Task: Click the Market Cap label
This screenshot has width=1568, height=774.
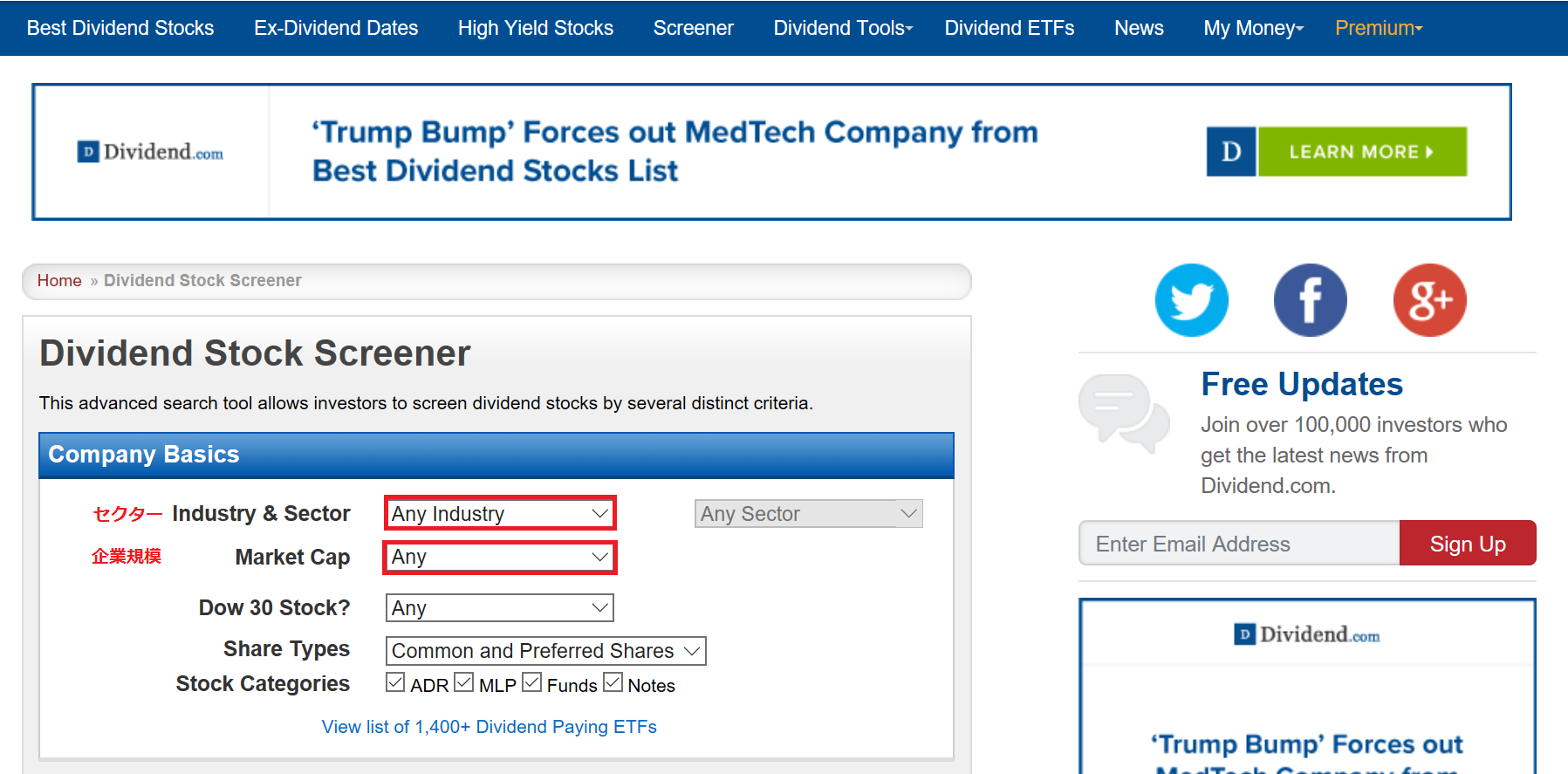Action: [292, 558]
